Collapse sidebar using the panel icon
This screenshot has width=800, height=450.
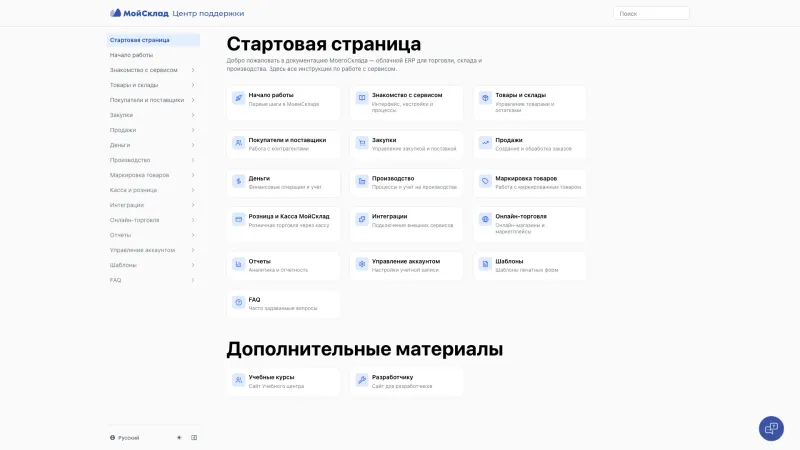point(194,438)
